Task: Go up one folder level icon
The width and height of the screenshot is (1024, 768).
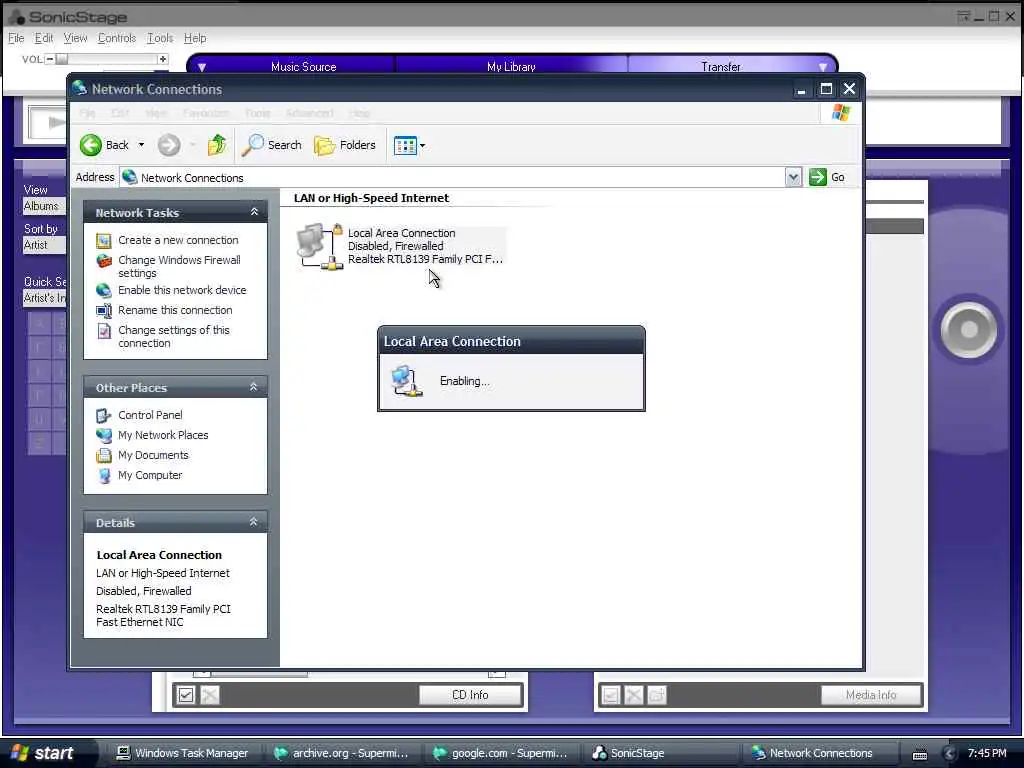Action: (x=217, y=145)
